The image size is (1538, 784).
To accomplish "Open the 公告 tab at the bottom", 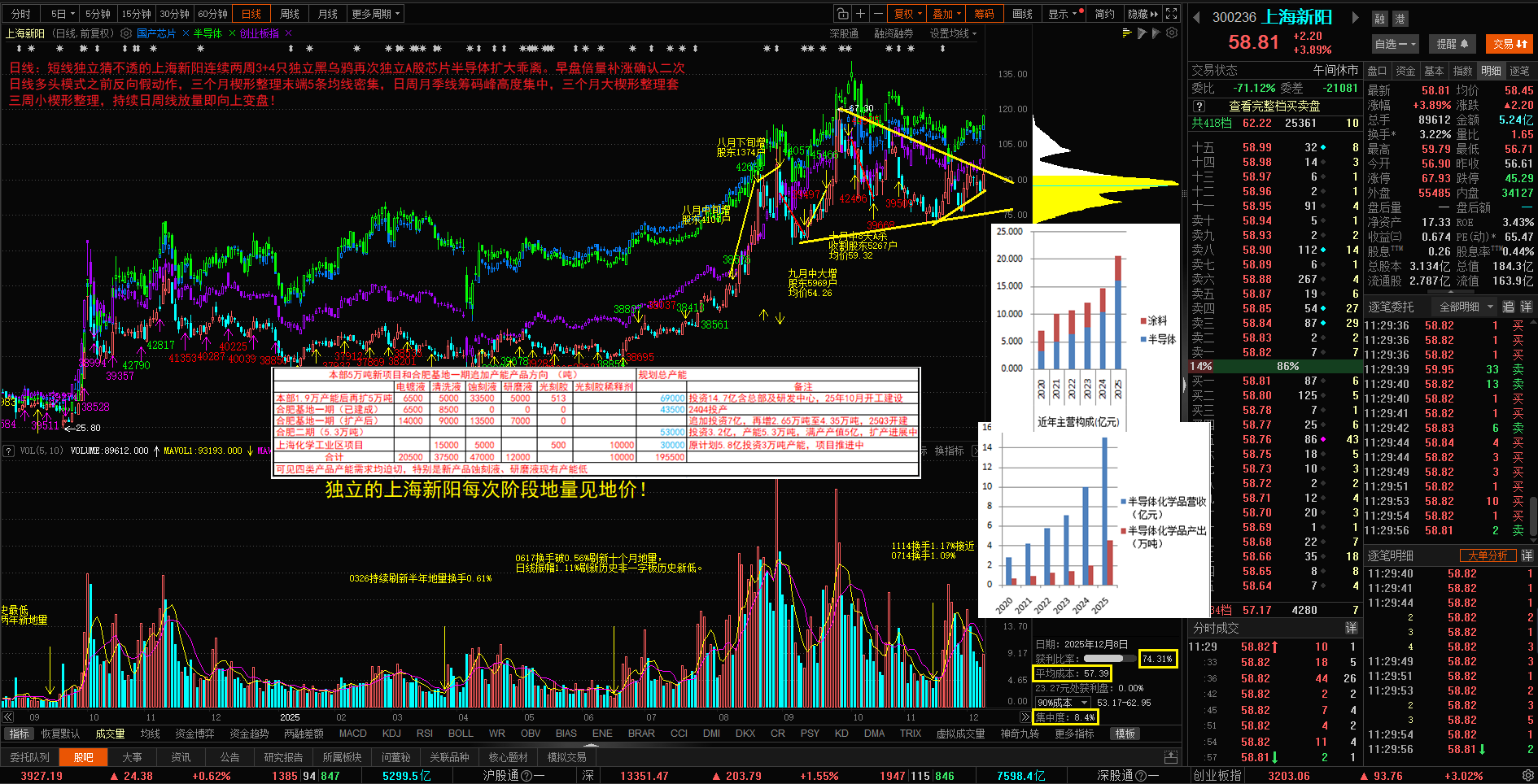I will (229, 757).
